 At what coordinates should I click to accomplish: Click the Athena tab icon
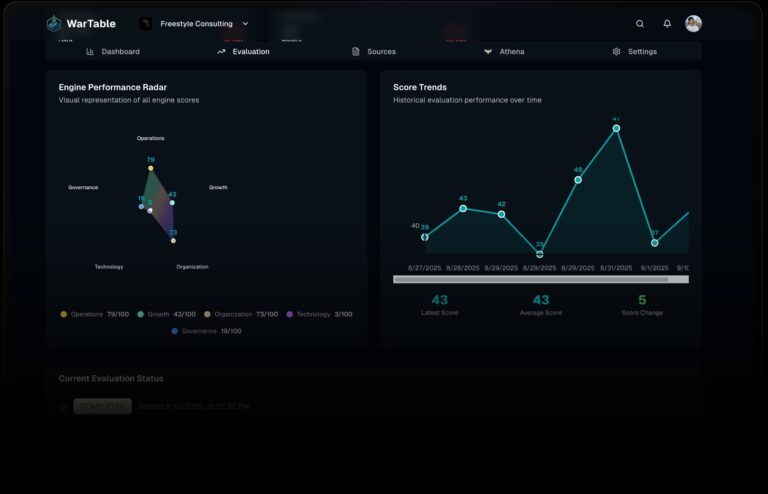(488, 52)
